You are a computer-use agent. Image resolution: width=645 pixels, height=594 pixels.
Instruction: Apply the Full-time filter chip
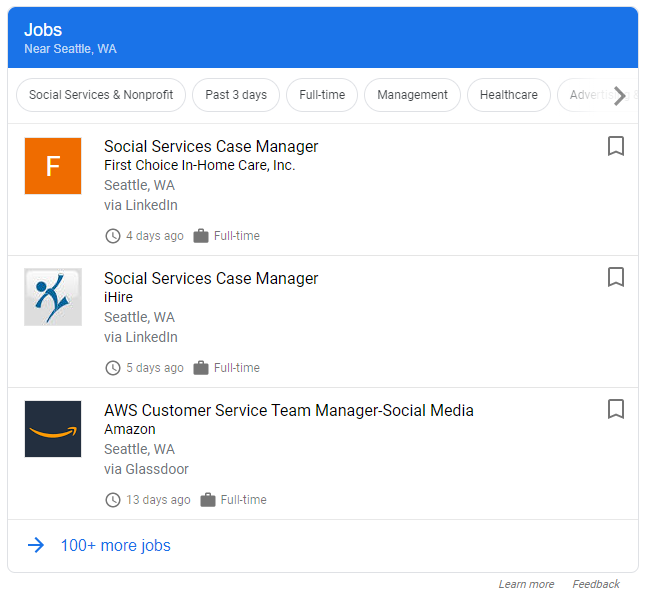pos(322,95)
